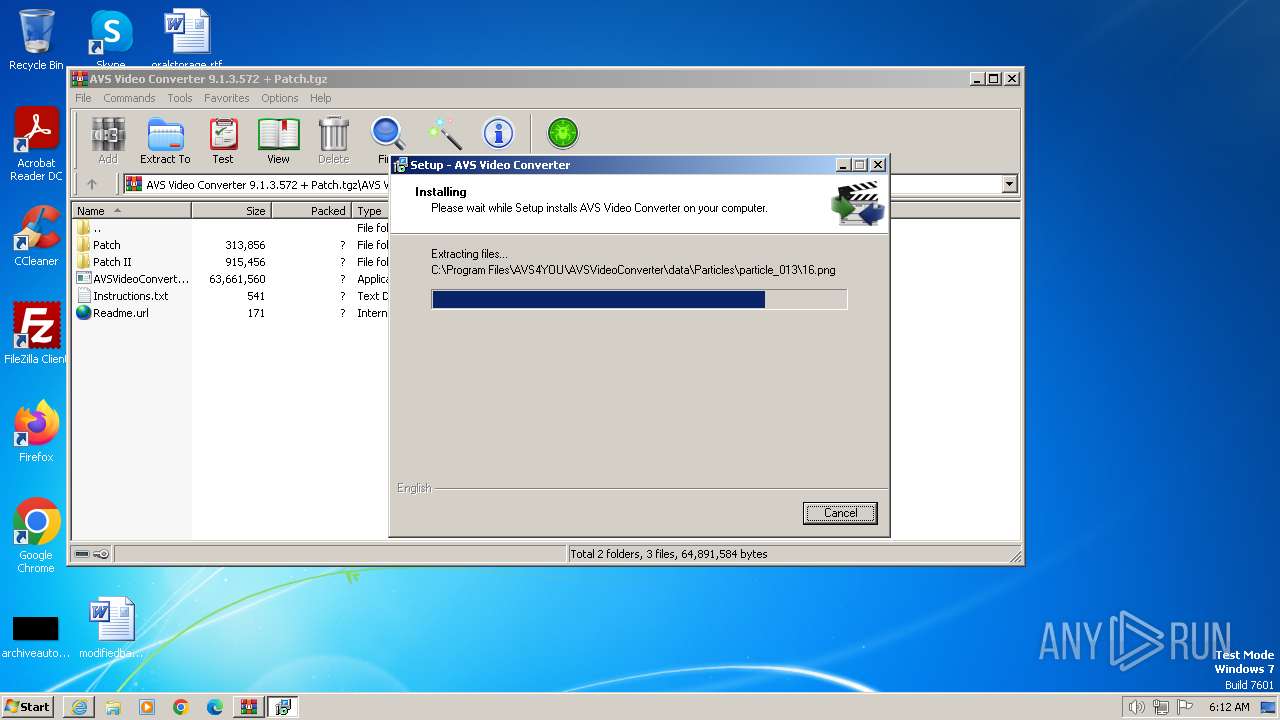Open the Chrome taskbar icon
Viewport: 1280px width, 720px height.
tap(181, 707)
